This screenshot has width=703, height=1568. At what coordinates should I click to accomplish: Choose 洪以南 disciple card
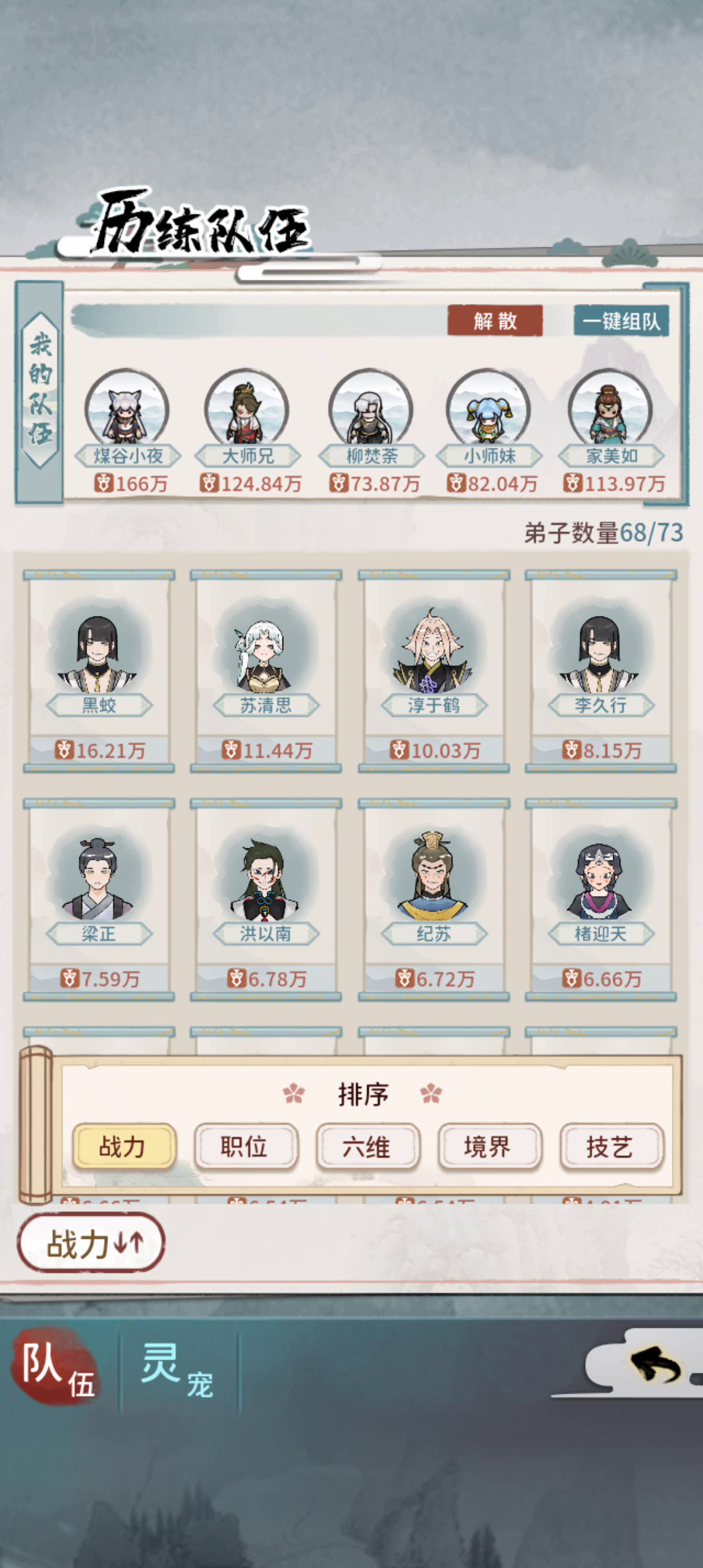pyautogui.click(x=266, y=900)
